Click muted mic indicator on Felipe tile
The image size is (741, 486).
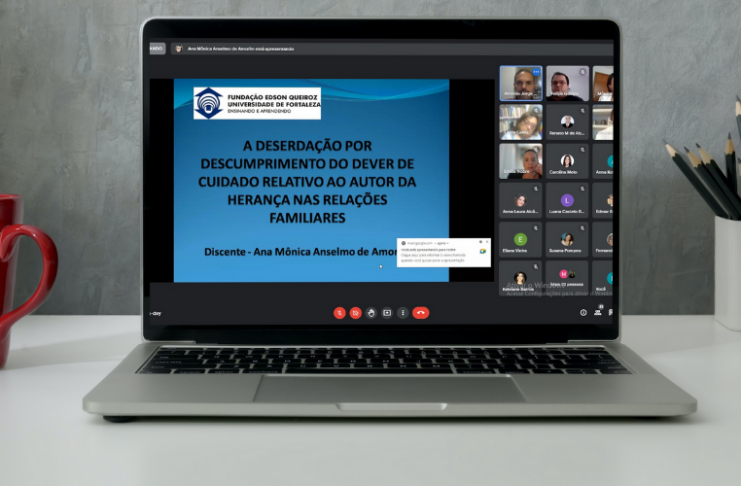pyautogui.click(x=583, y=72)
